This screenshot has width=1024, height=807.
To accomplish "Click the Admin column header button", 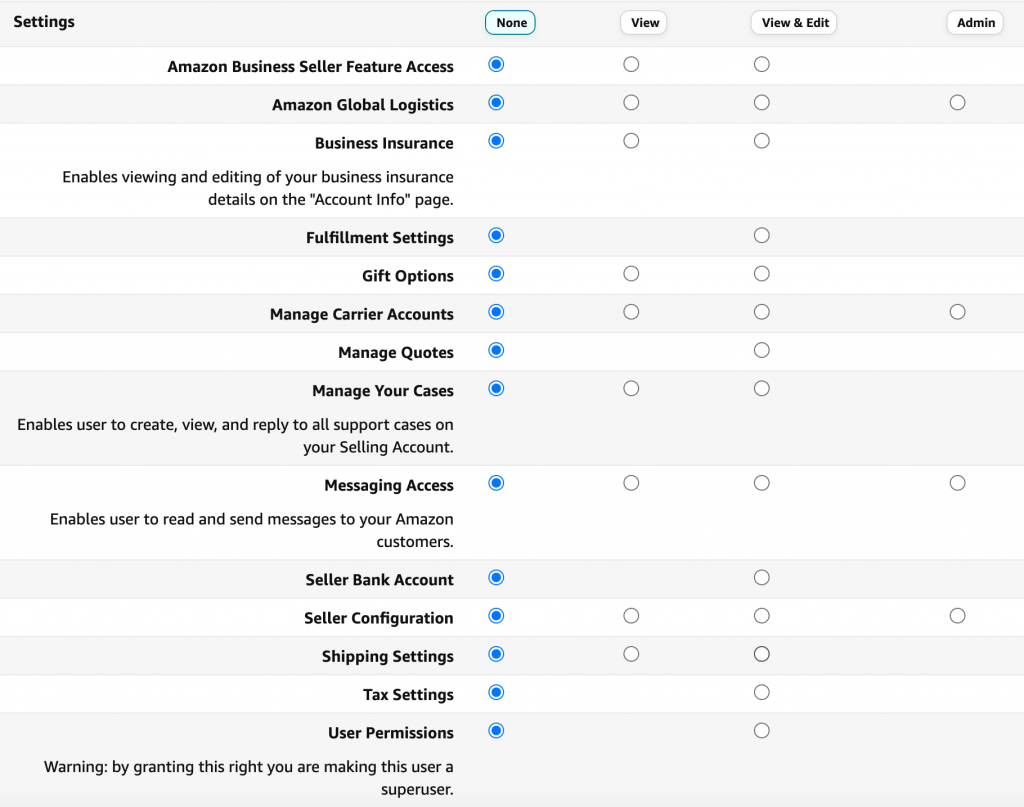I will coord(974,22).
